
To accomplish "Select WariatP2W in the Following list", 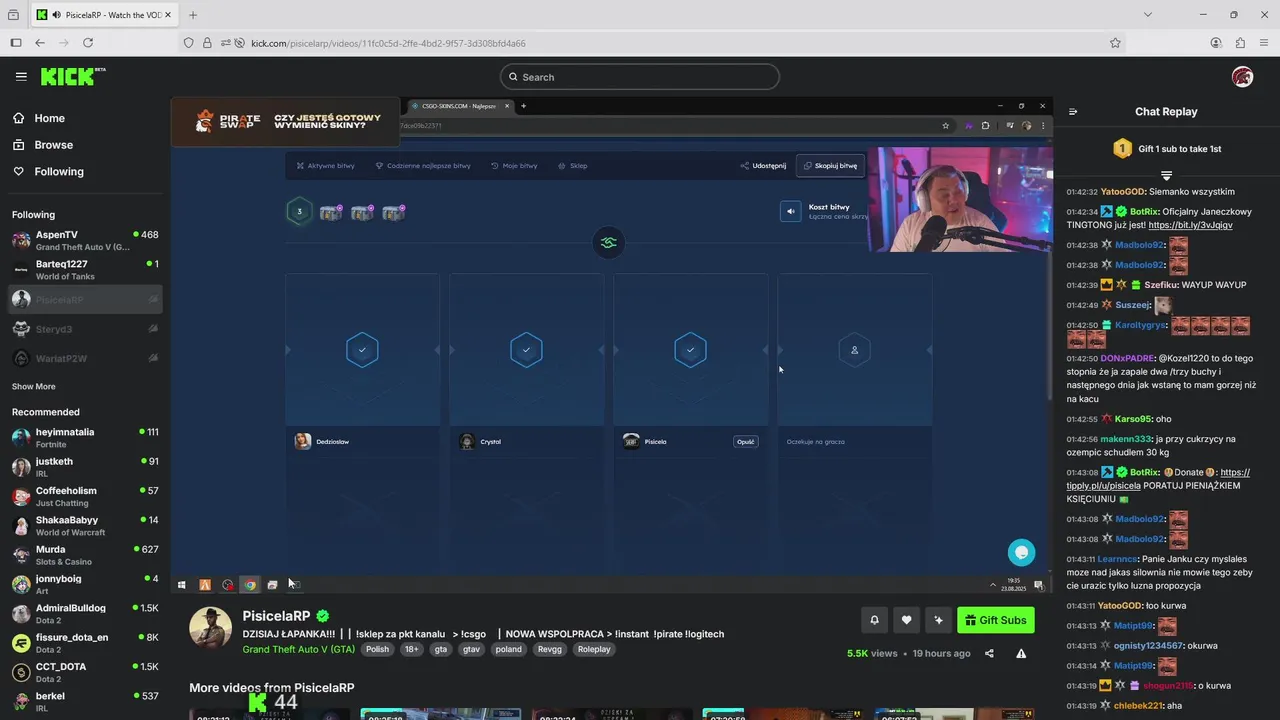I will point(85,358).
